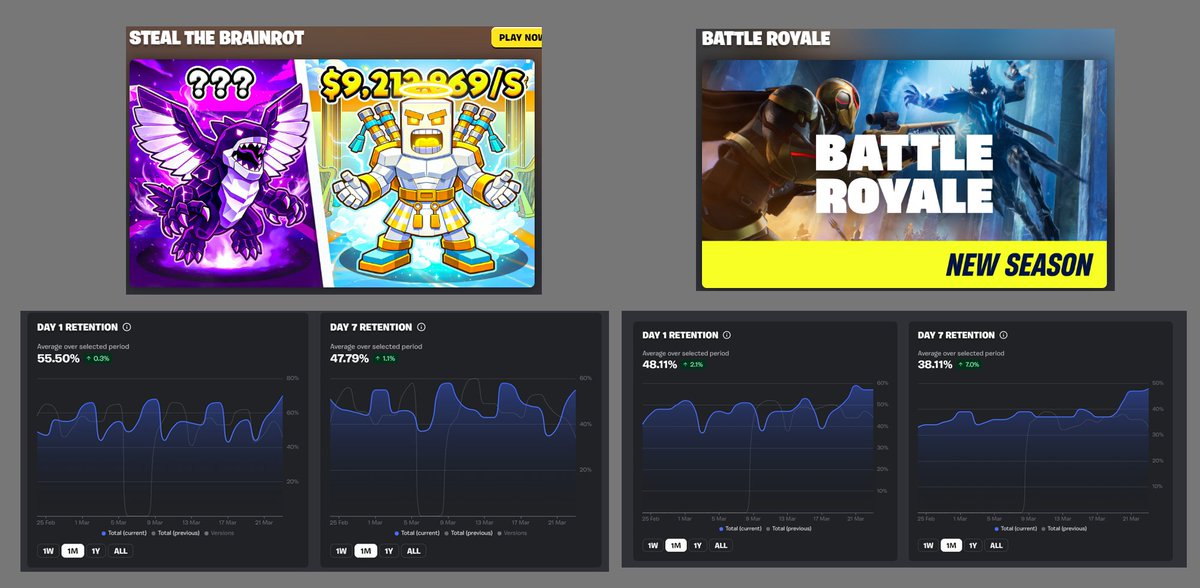Click the $9,212,869/S text on Brainrot thumbnail
This screenshot has width=1200, height=588.
pos(422,86)
